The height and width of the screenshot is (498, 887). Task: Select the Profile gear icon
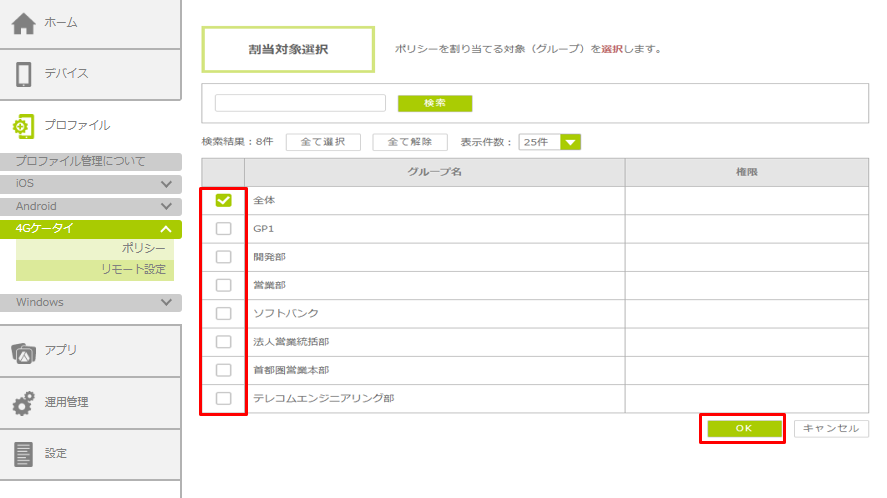tap(24, 126)
